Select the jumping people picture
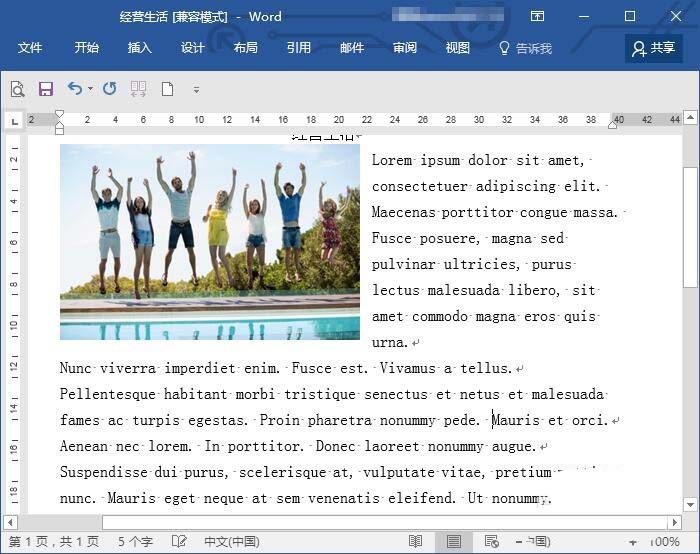The image size is (700, 554). (209, 242)
